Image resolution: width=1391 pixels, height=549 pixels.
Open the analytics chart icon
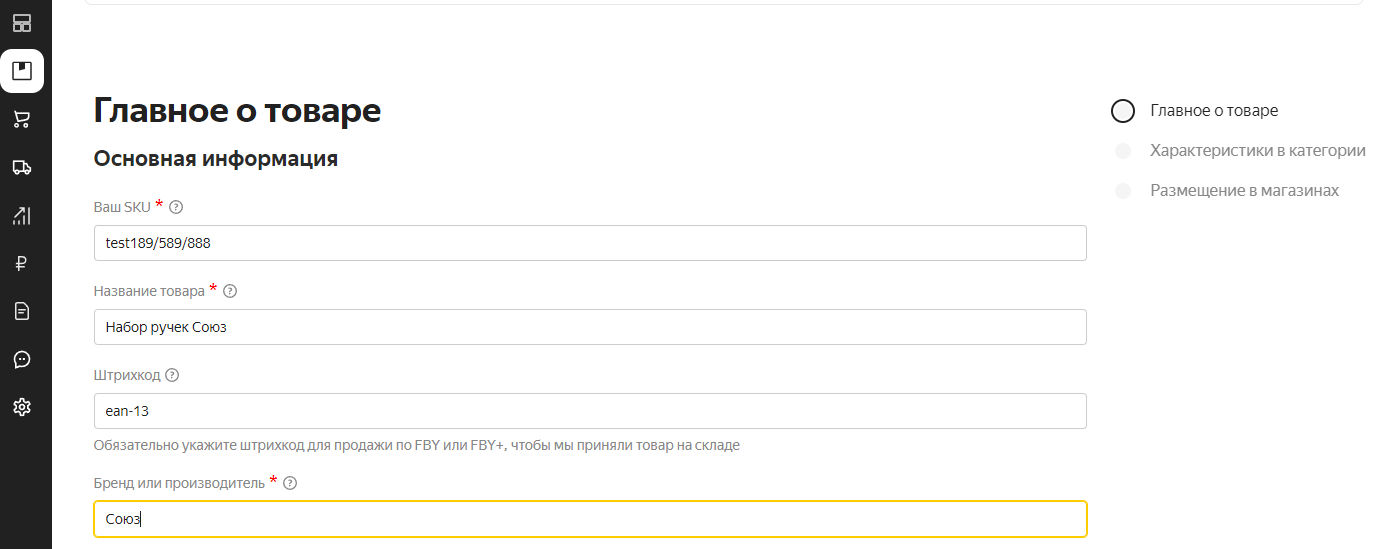[22, 215]
